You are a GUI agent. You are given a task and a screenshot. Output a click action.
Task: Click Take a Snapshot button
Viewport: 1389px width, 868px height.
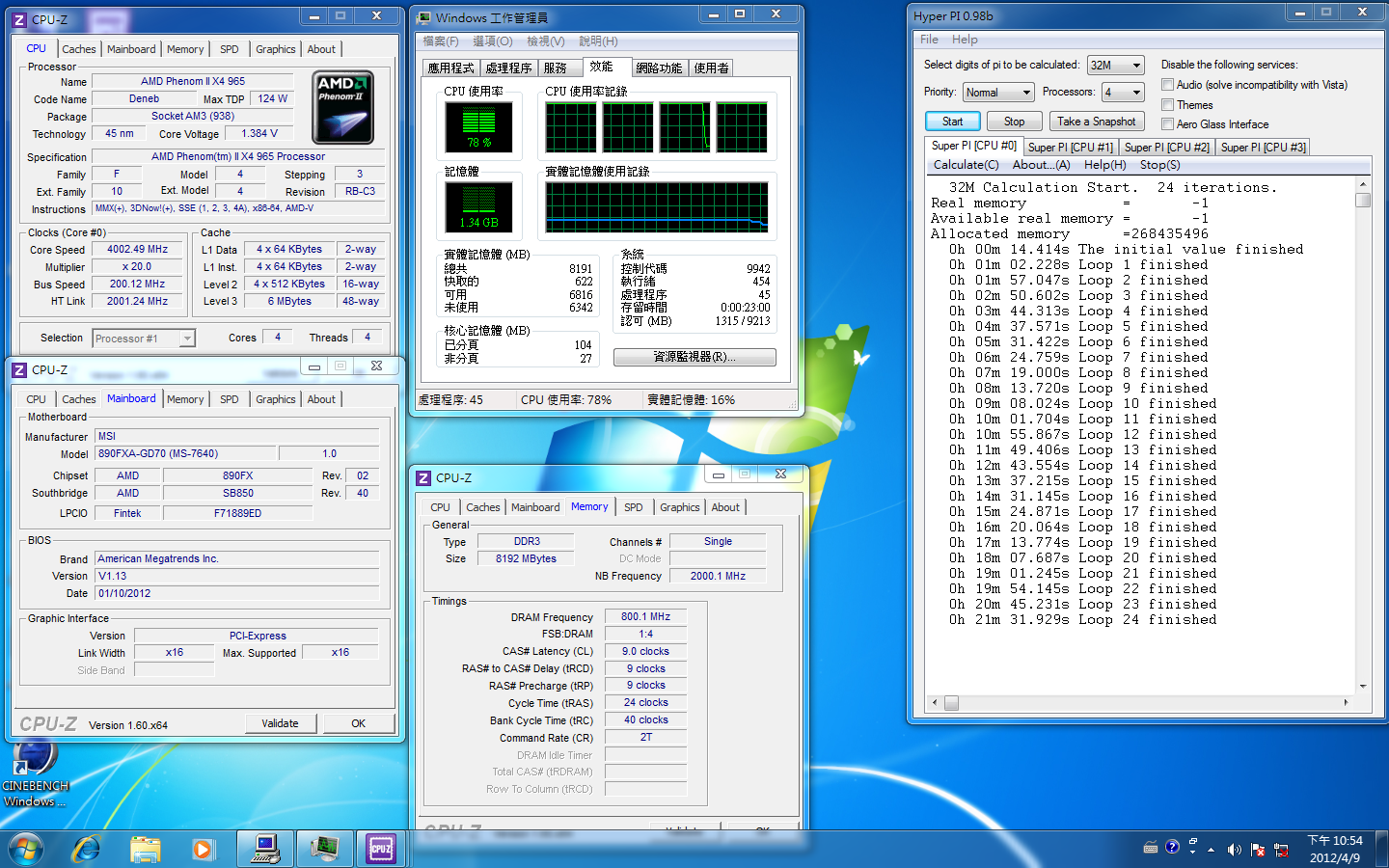click(x=1096, y=122)
